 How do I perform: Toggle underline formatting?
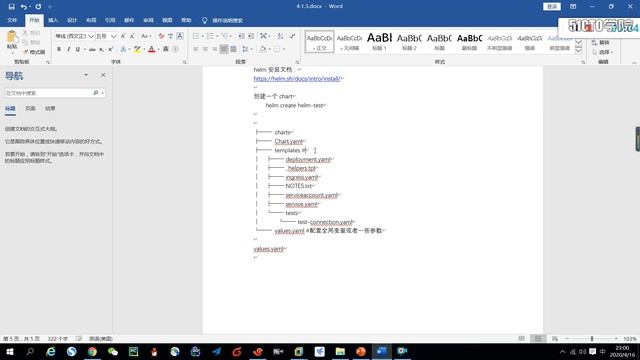[78, 49]
